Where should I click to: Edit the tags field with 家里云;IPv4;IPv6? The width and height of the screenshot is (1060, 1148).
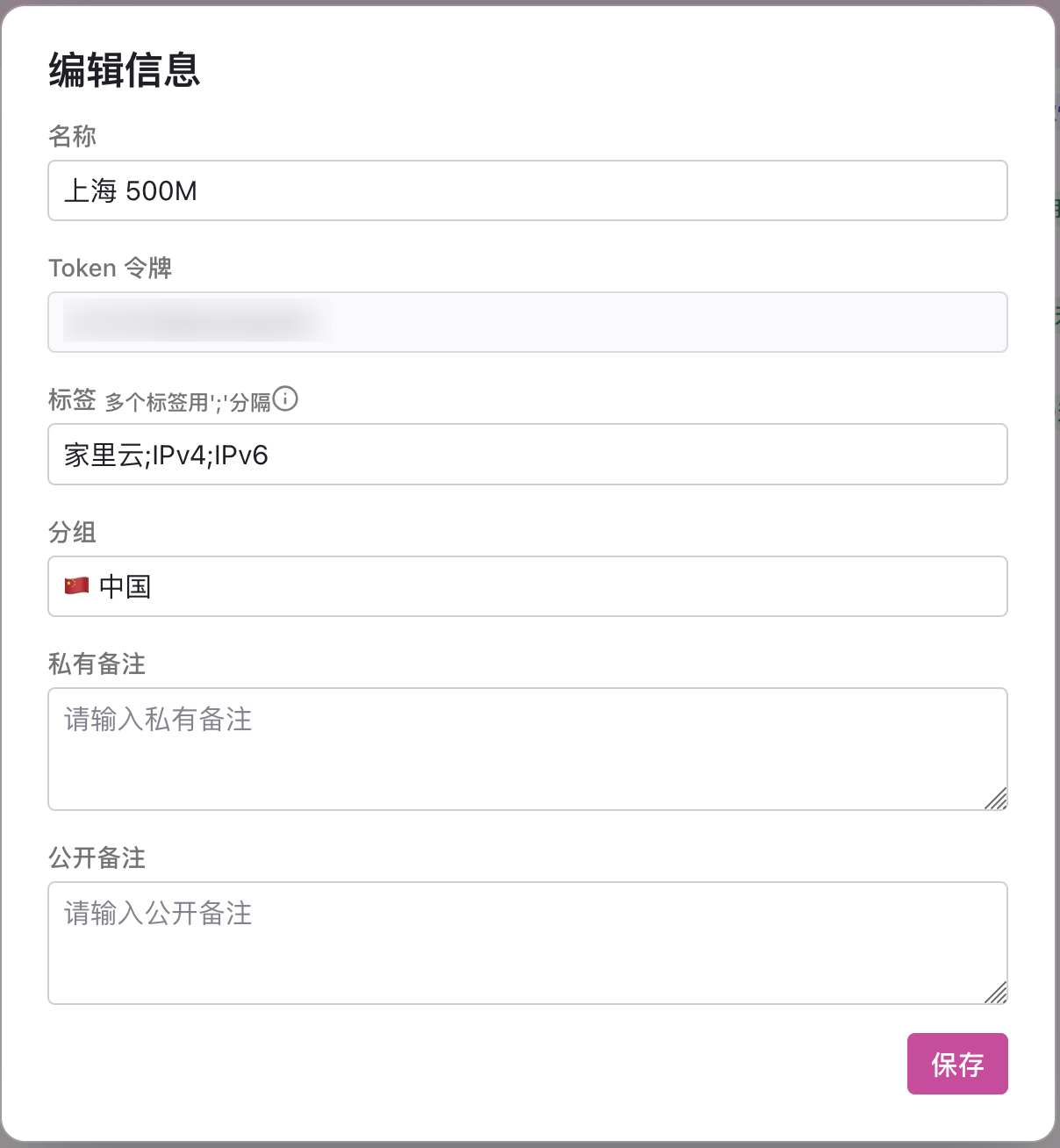526,455
